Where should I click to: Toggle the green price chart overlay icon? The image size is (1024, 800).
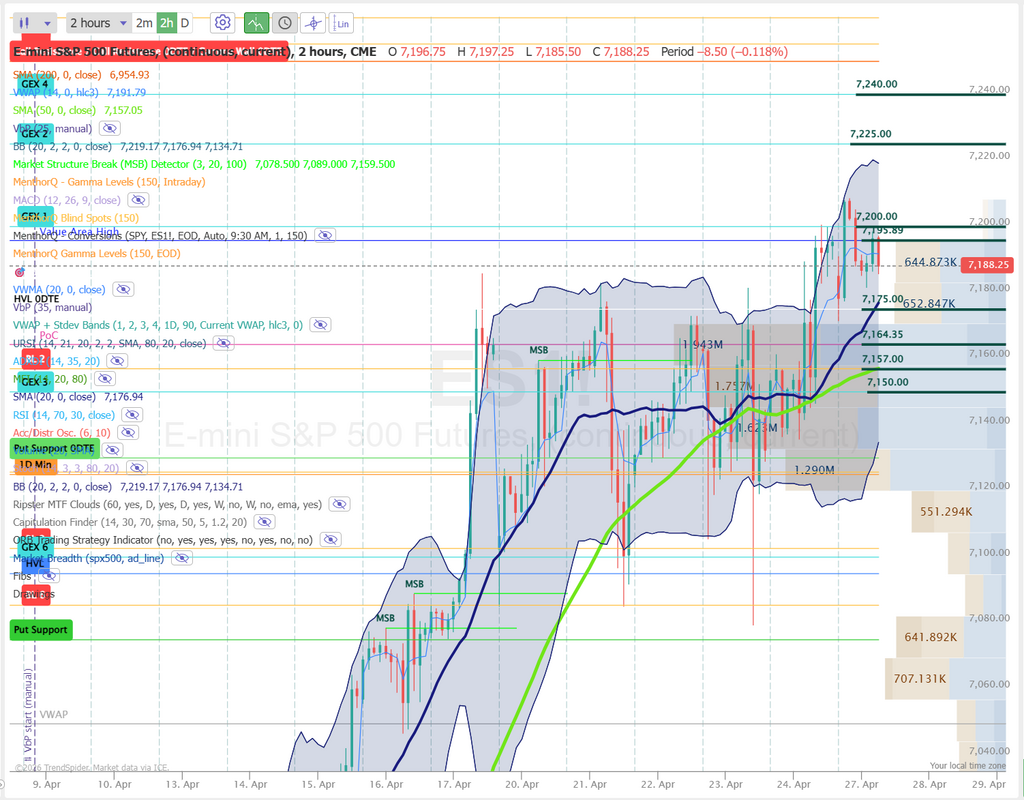click(x=256, y=22)
